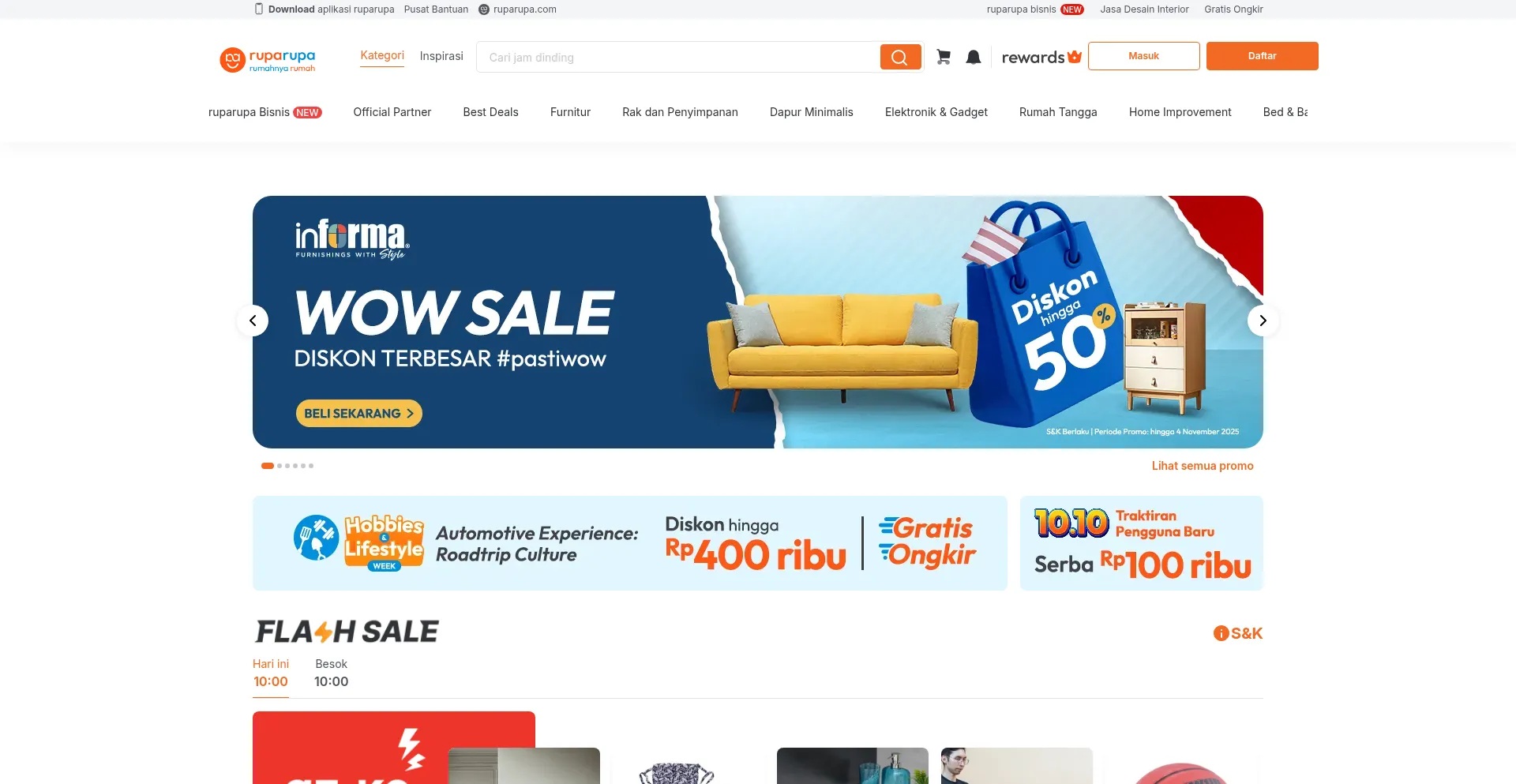This screenshot has width=1516, height=784.
Task: Click the Masuk login button
Action: pyautogui.click(x=1143, y=56)
